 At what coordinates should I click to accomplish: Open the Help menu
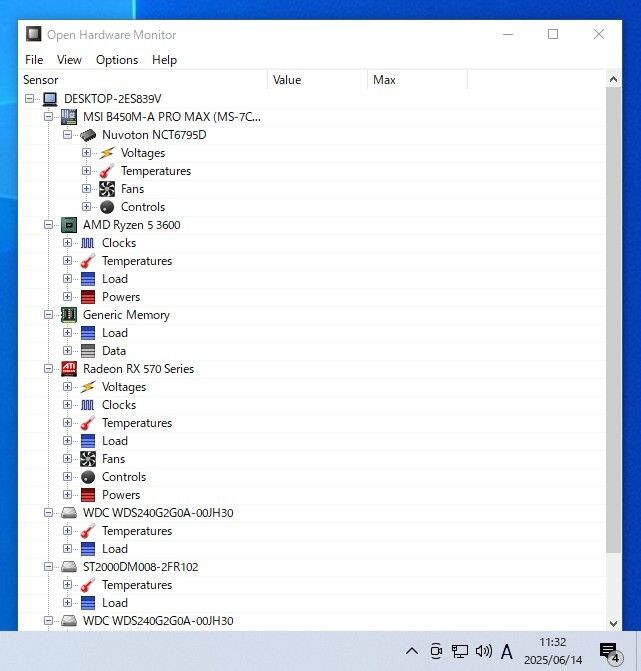click(x=164, y=60)
